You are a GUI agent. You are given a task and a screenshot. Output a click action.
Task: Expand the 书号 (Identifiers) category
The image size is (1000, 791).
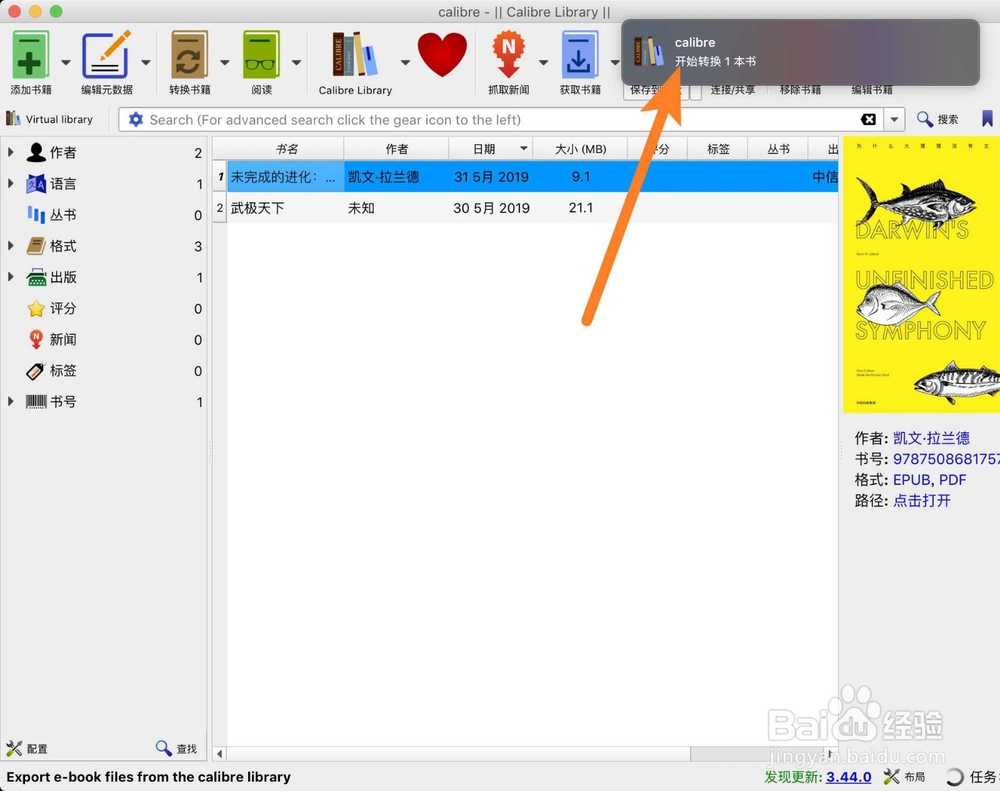[11, 401]
